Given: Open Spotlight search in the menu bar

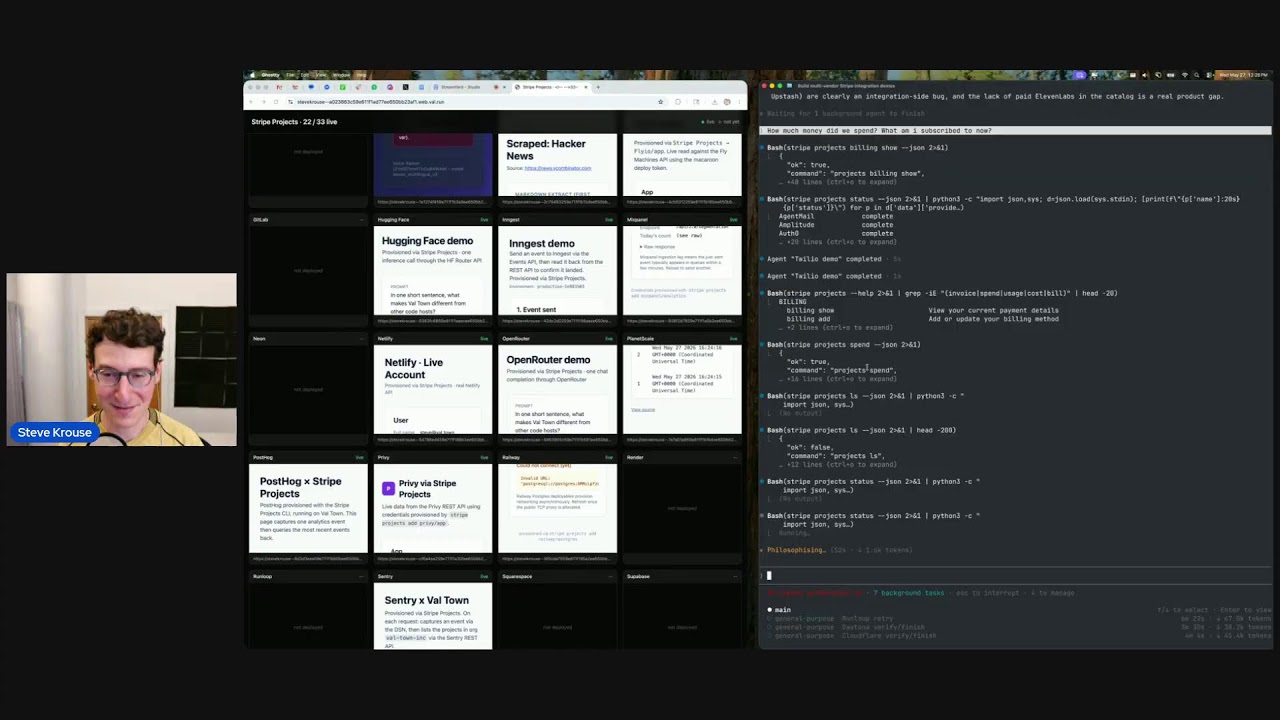Looking at the screenshot, I should 1197,74.
